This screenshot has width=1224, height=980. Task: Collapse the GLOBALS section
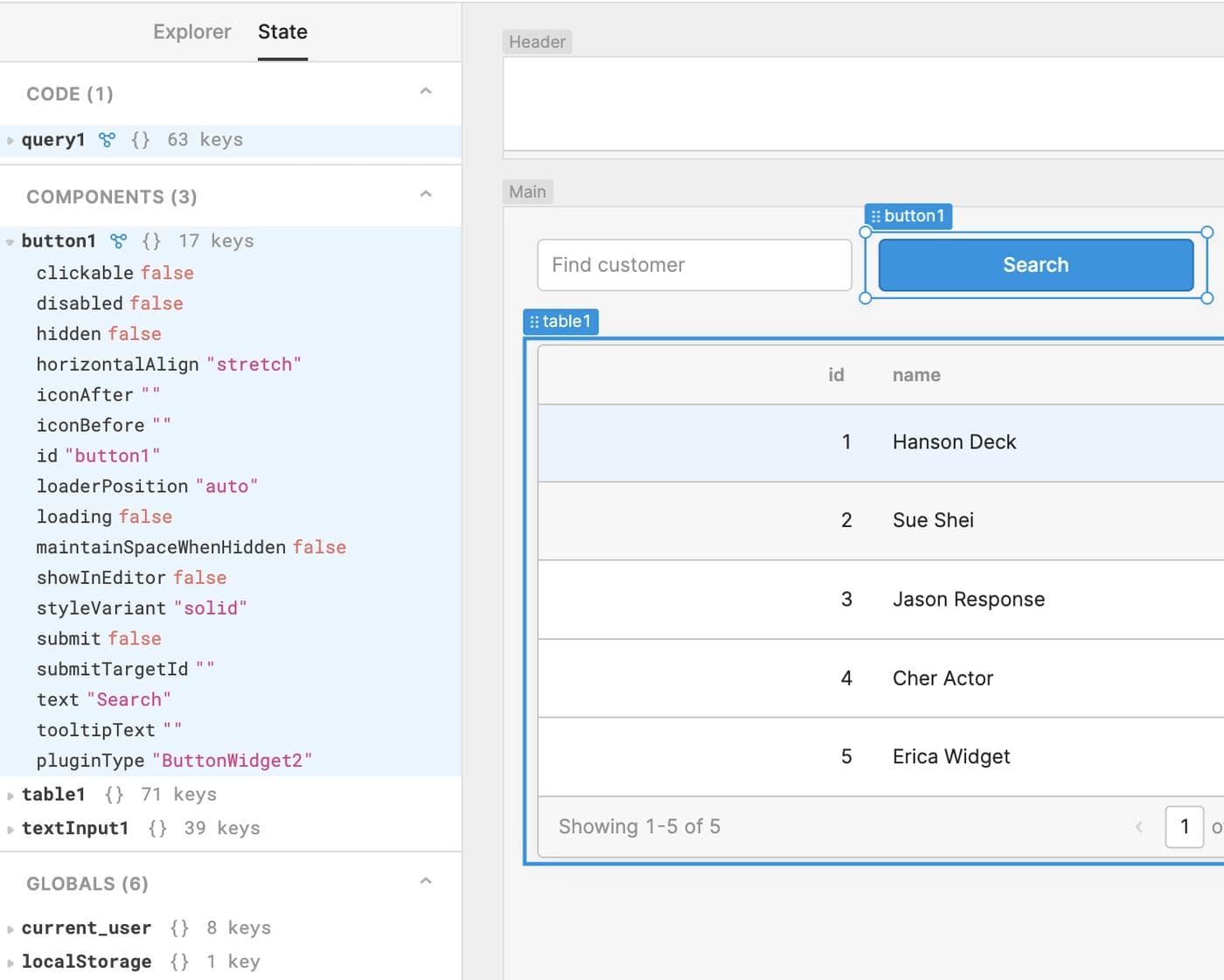tap(426, 879)
